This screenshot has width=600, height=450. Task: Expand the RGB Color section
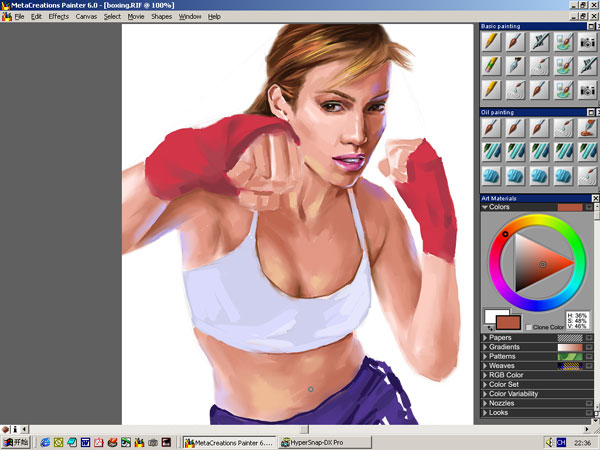tap(485, 375)
